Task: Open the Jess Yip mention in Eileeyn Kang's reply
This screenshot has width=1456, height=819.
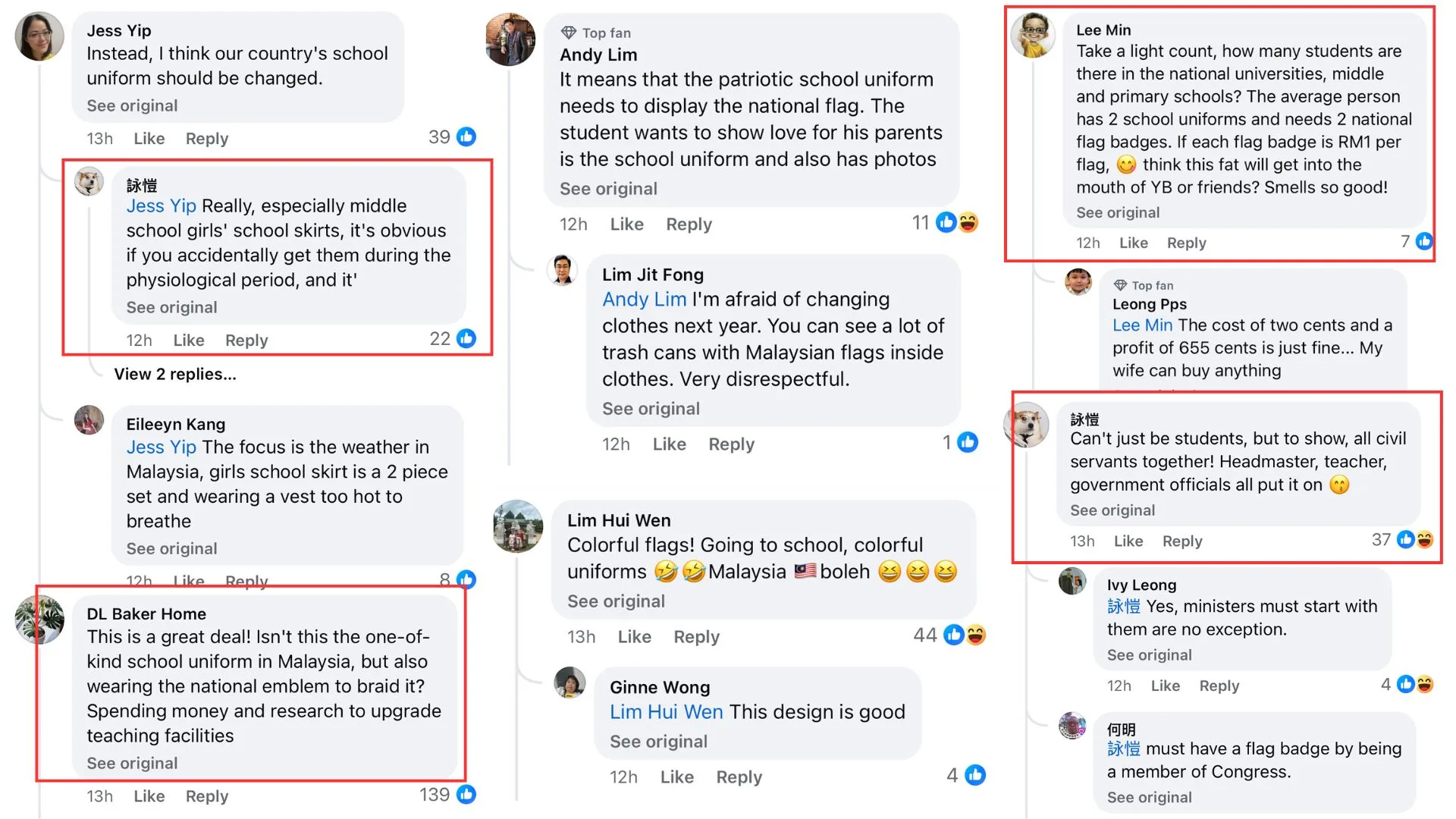Action: click(161, 447)
